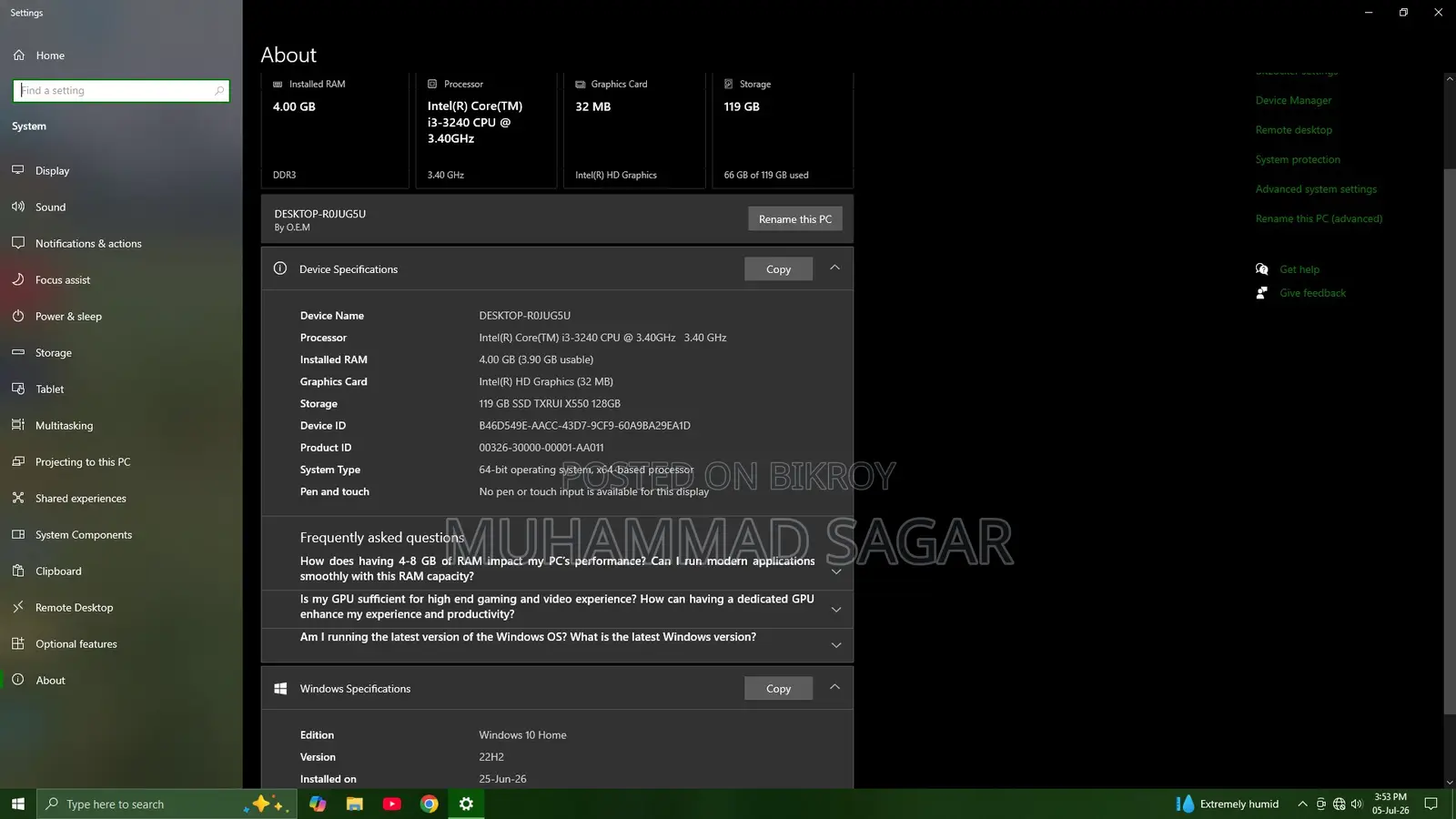
Task: Open Clipboard icon
Action: click(x=18, y=571)
